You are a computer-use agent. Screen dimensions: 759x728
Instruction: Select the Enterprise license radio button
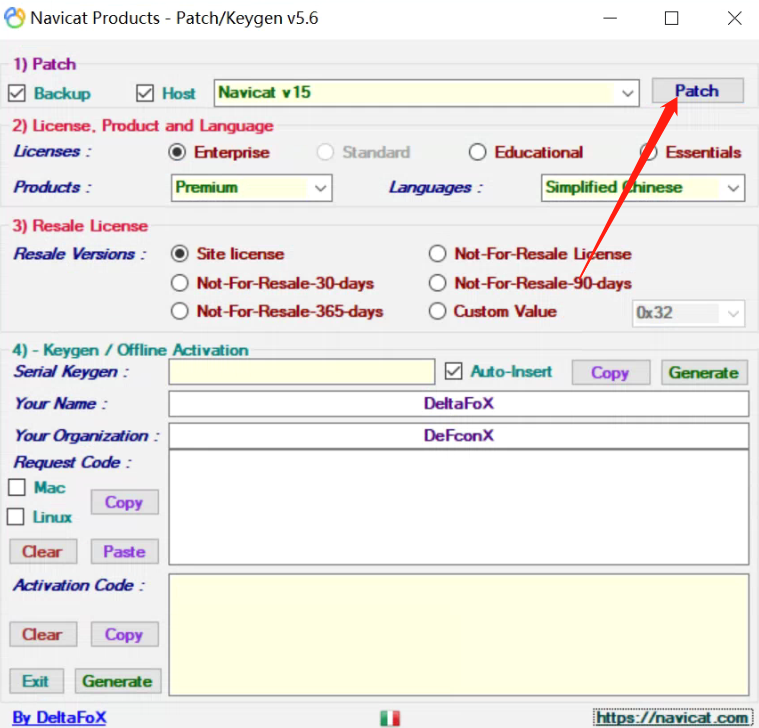[177, 152]
